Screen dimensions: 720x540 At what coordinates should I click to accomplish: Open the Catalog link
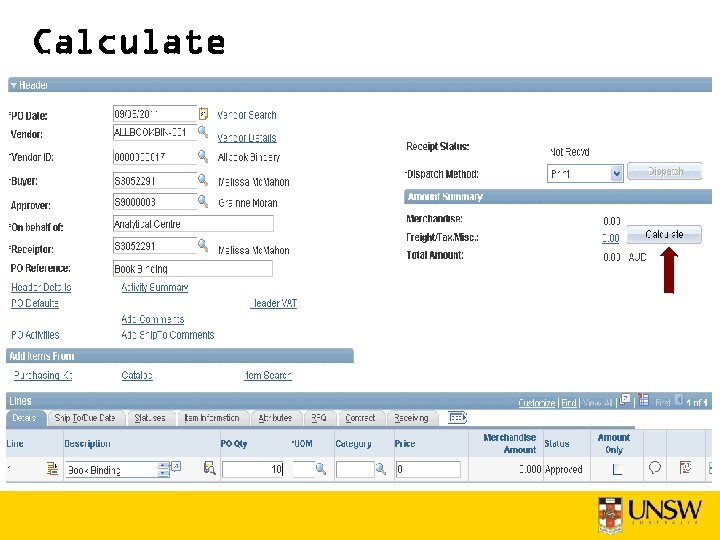point(137,375)
